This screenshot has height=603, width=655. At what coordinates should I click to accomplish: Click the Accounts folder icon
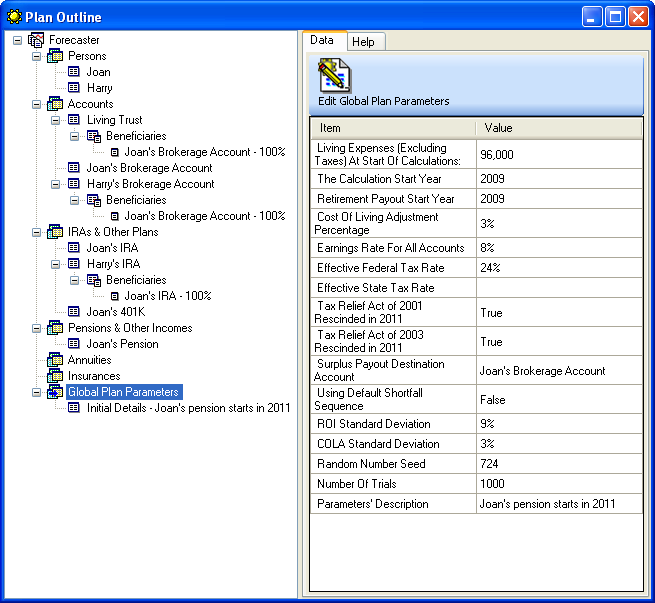tap(55, 104)
